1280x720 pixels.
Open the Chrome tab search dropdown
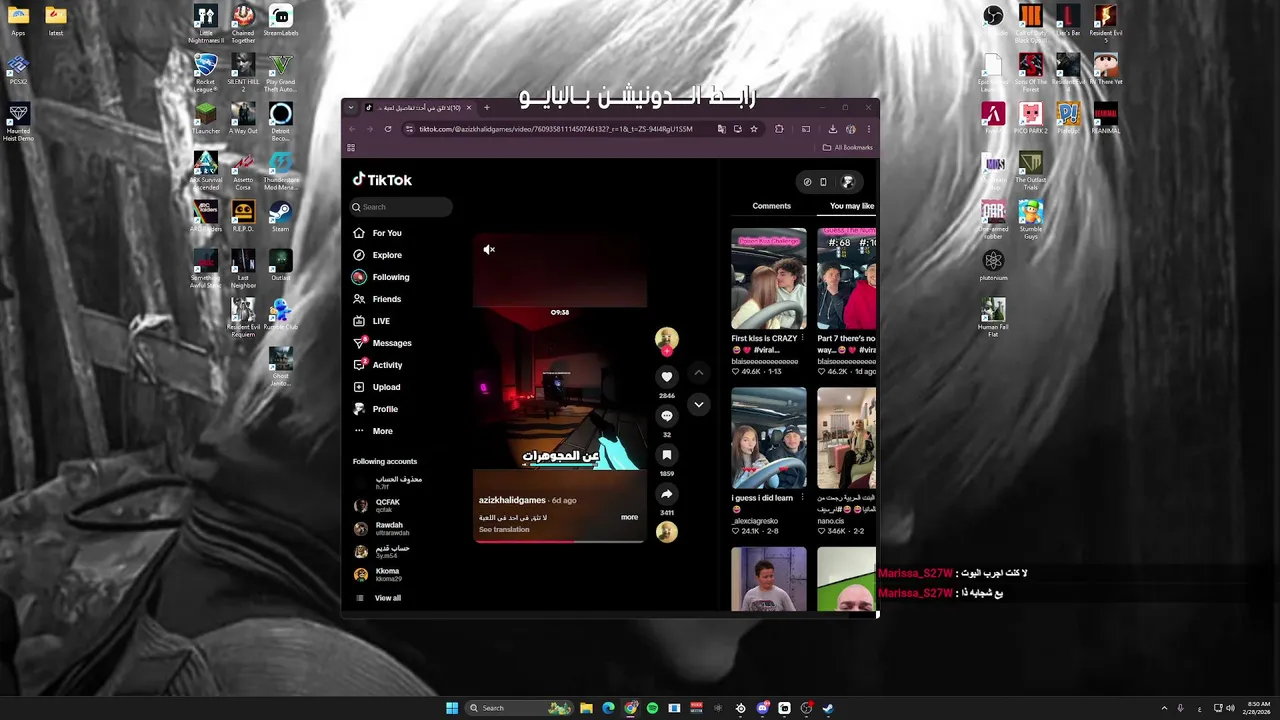coord(352,108)
